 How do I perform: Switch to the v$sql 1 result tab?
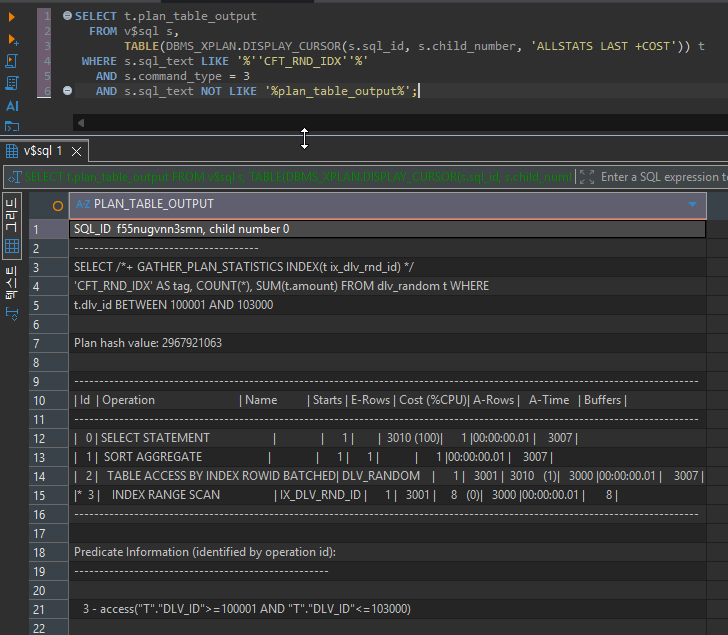tap(43, 151)
